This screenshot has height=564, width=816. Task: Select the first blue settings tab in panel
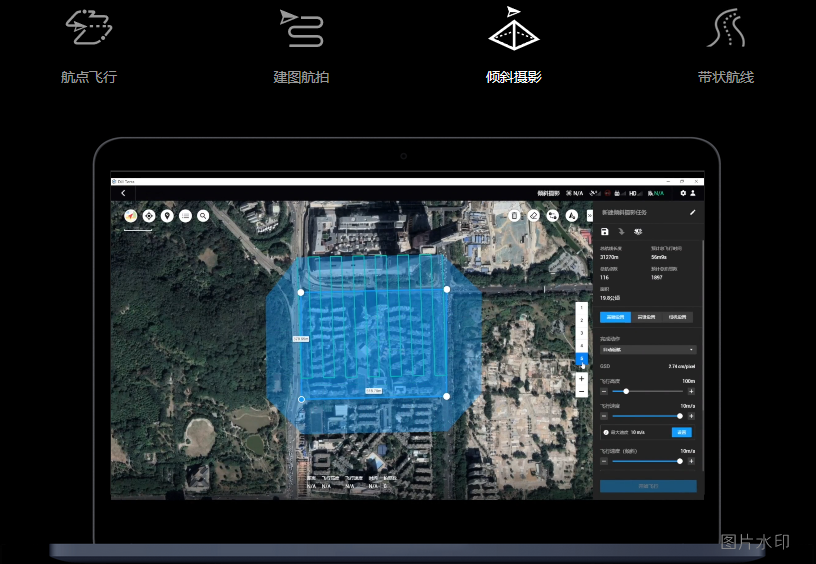pyautogui.click(x=615, y=317)
